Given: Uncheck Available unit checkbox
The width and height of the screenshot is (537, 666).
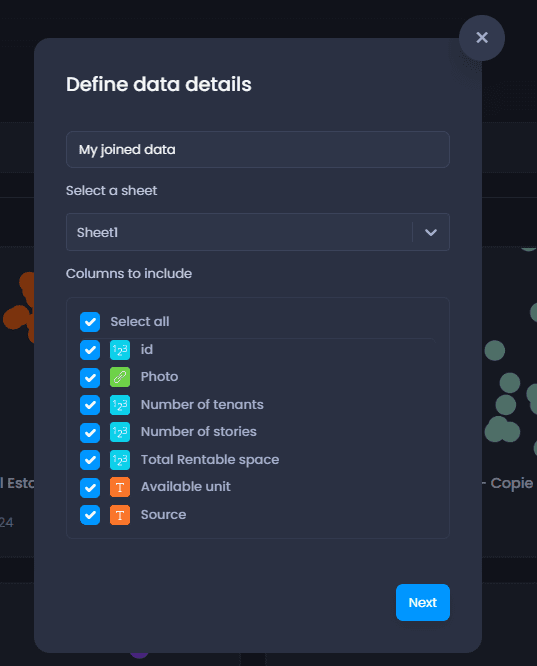Looking at the screenshot, I should pos(90,488).
